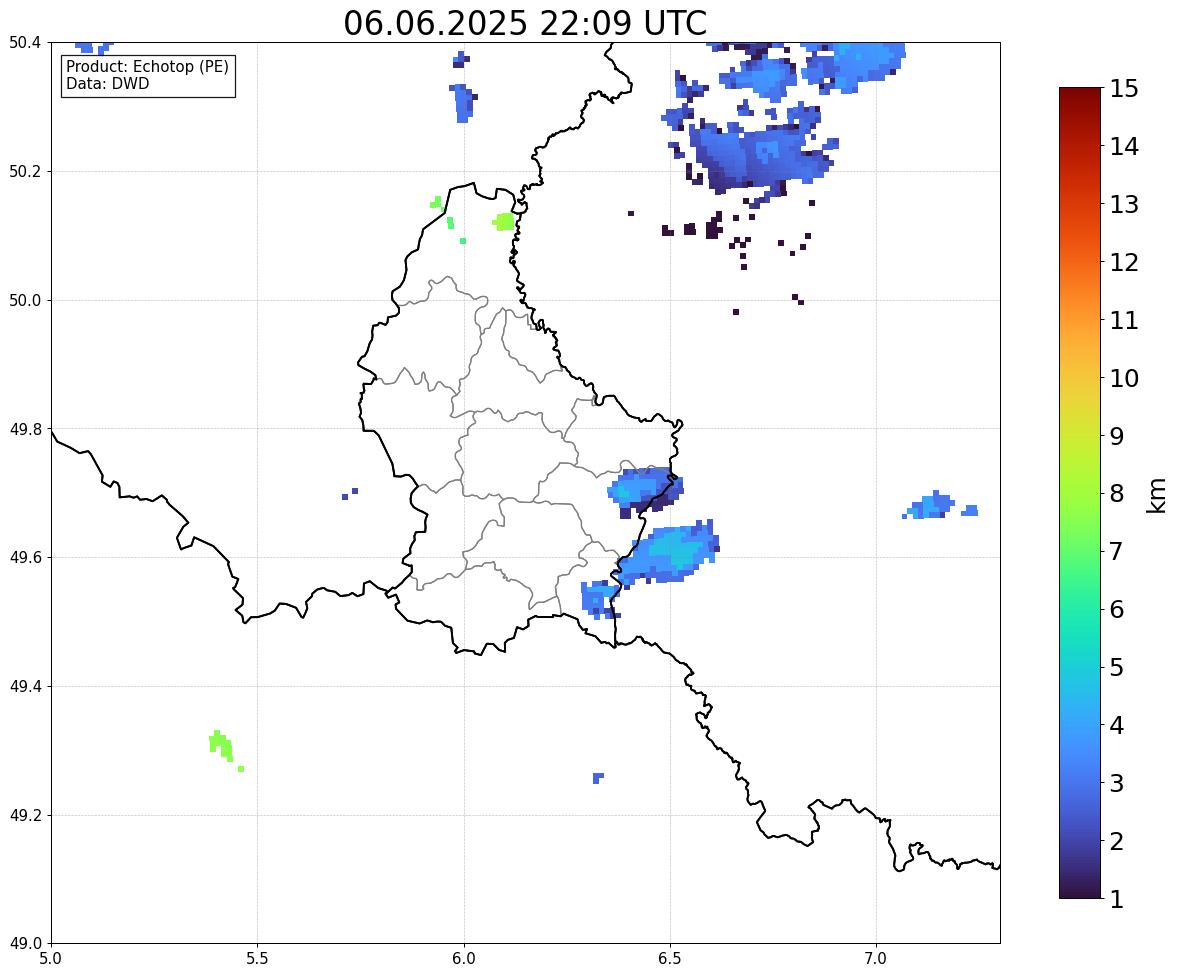
Task: Click the bright green echo blob near 50.1 latitude
Action: pyautogui.click(x=504, y=222)
